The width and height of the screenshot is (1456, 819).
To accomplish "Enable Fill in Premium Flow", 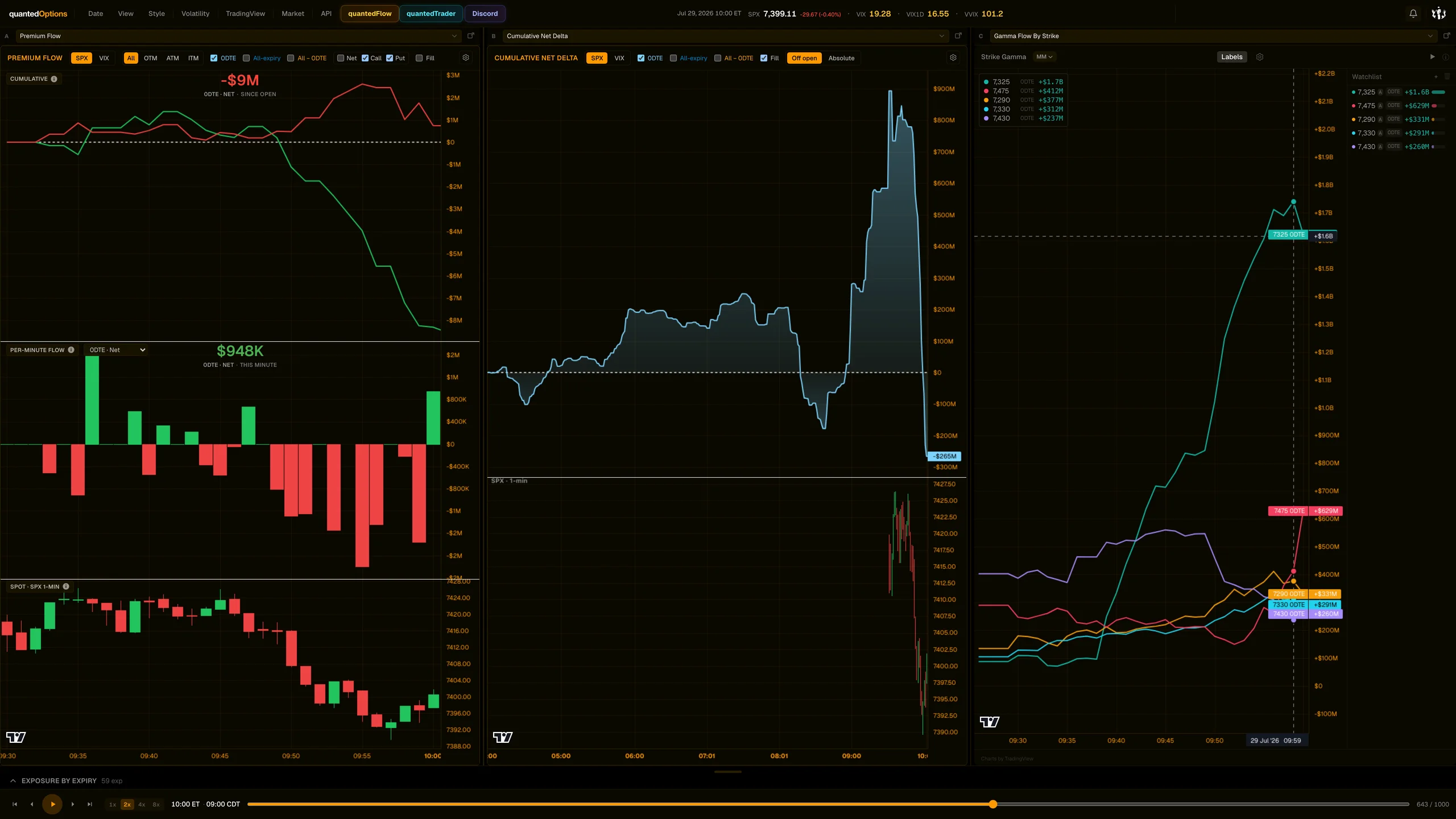I will click(x=419, y=58).
